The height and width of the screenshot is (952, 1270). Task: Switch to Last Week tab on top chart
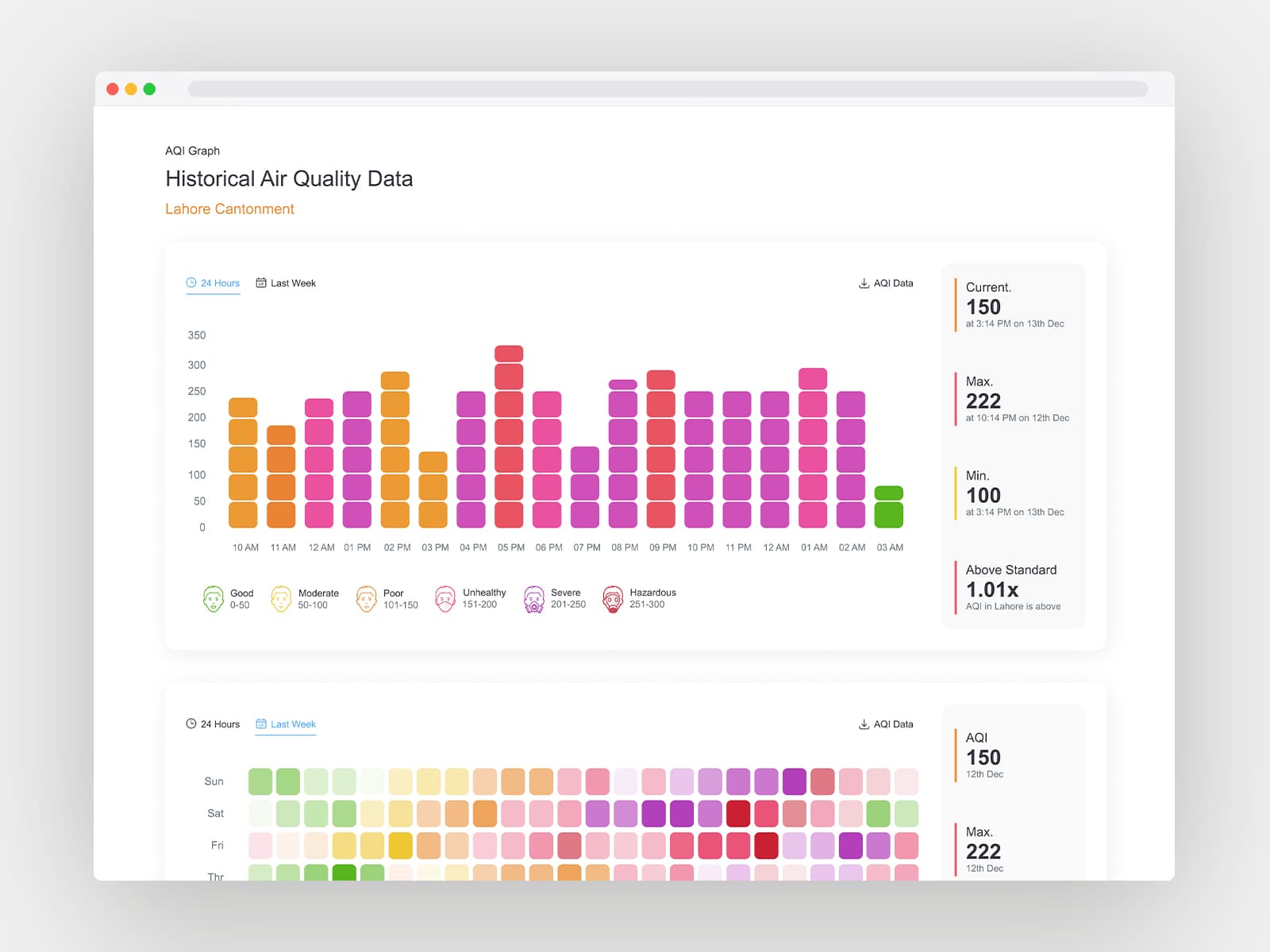point(286,283)
